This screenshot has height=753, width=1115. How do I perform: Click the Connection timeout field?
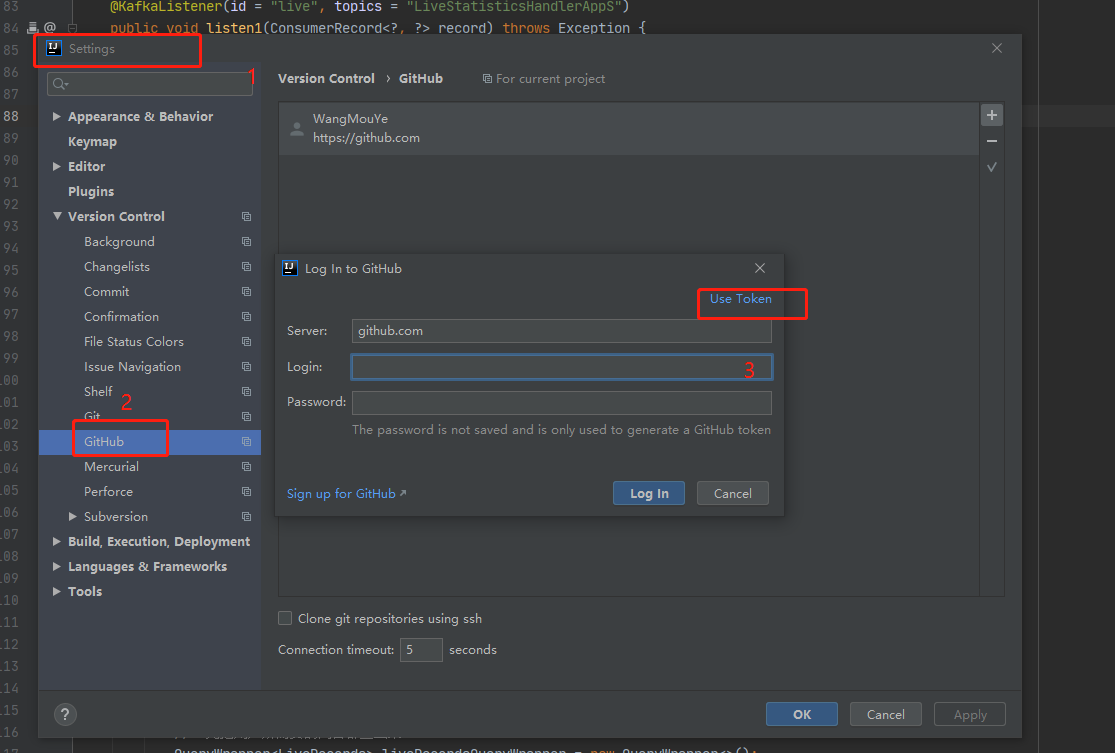[421, 650]
